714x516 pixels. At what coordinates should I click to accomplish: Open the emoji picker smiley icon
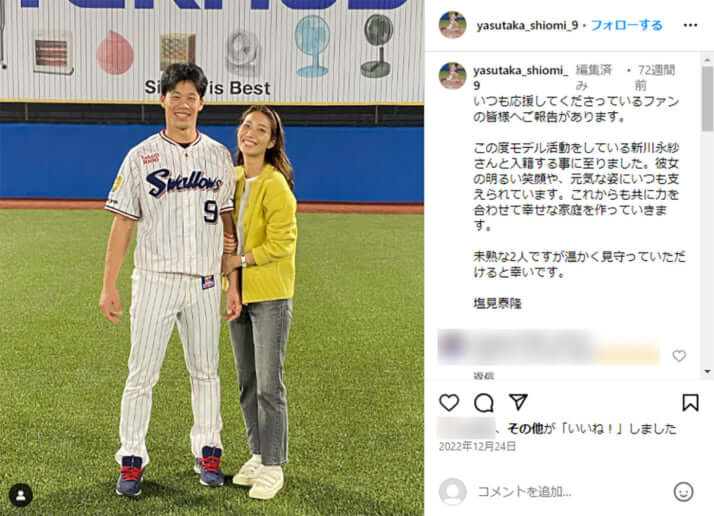pos(683,491)
